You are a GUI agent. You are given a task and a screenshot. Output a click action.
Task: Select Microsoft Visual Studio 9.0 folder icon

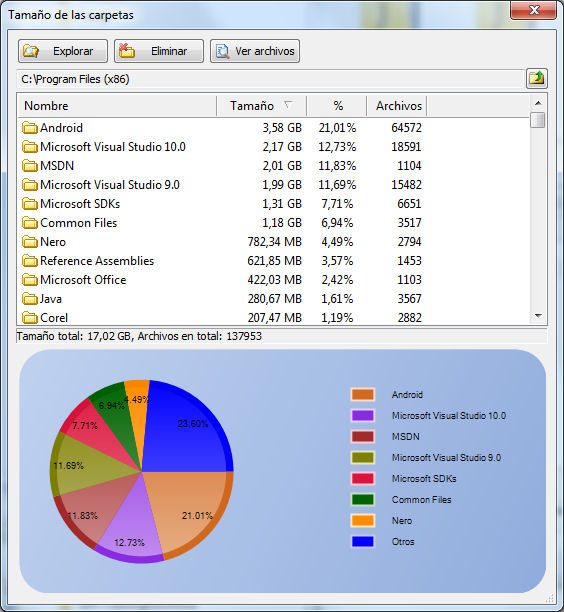pos(30,185)
